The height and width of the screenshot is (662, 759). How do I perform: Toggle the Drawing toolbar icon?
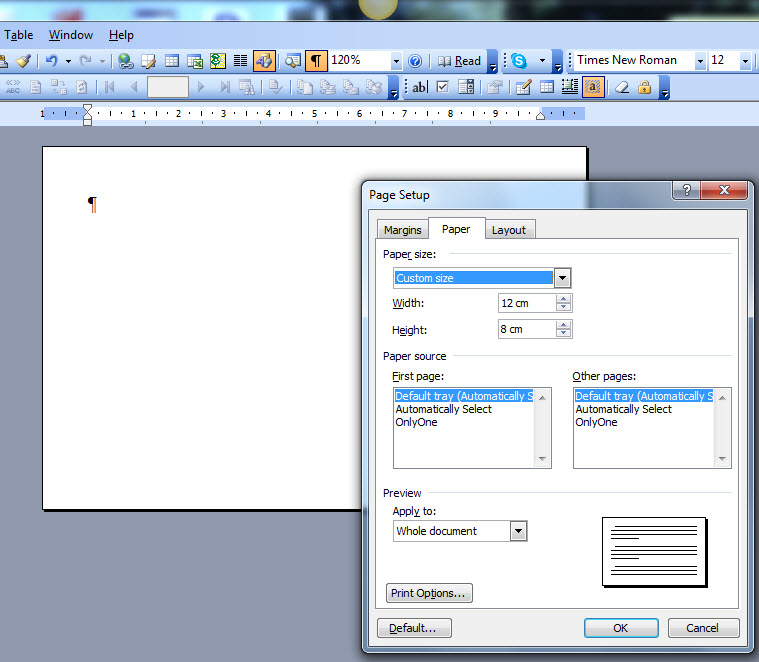pos(264,61)
